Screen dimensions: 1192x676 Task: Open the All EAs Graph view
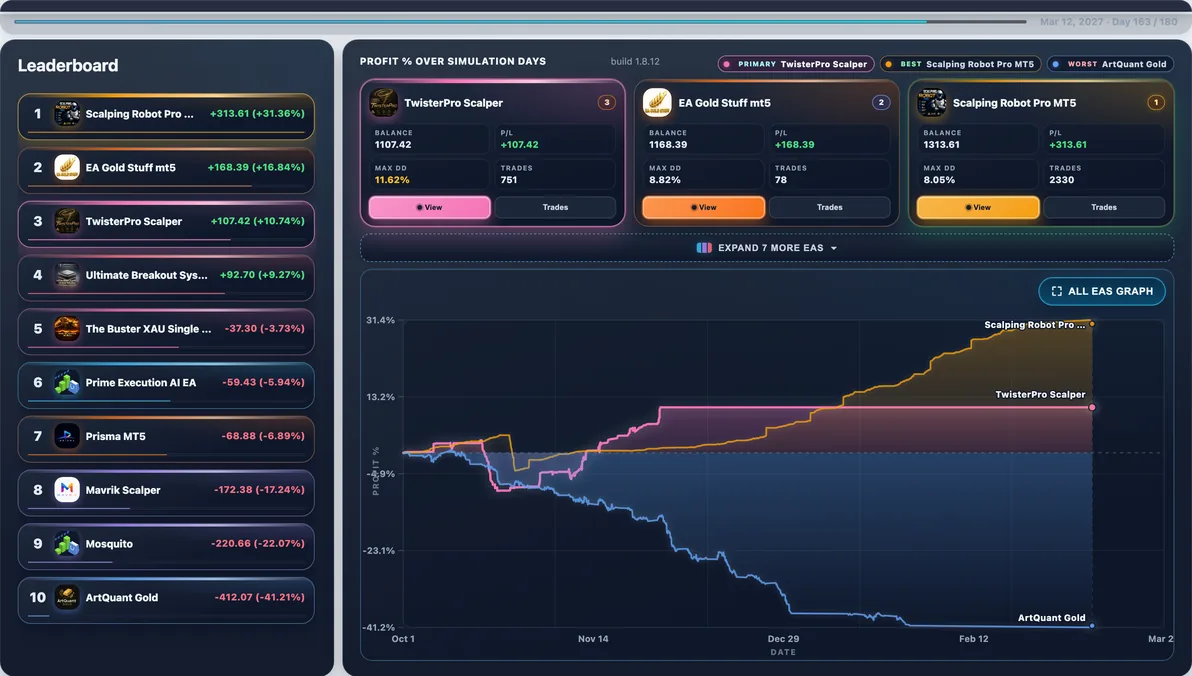(1102, 291)
